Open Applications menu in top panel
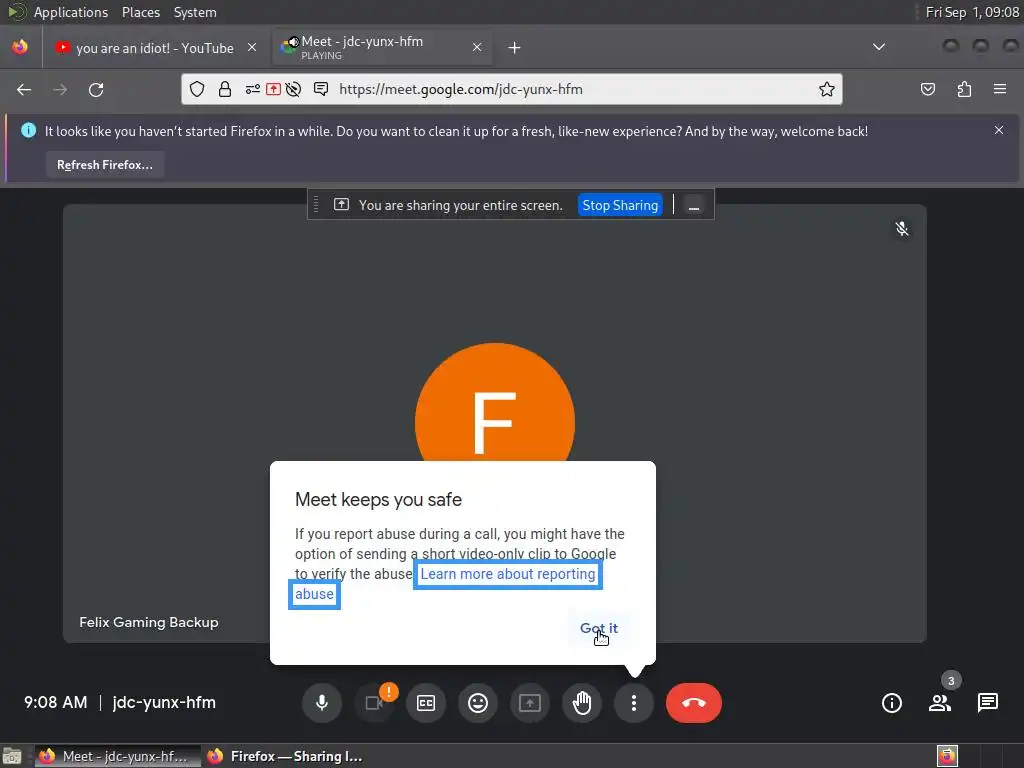The height and width of the screenshot is (768, 1024). 71,12
